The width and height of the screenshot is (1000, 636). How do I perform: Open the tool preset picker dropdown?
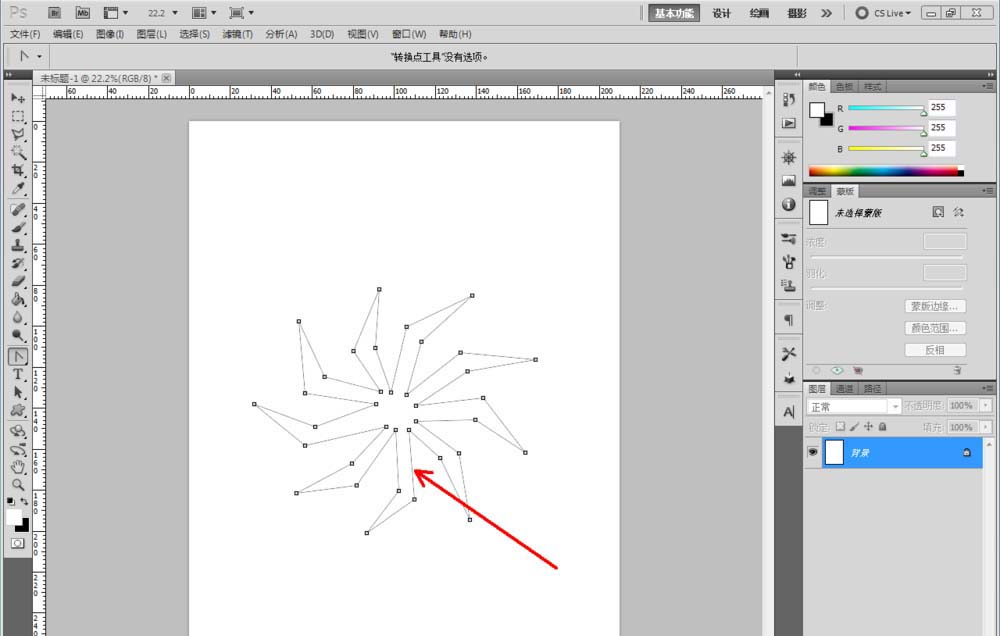click(39, 57)
